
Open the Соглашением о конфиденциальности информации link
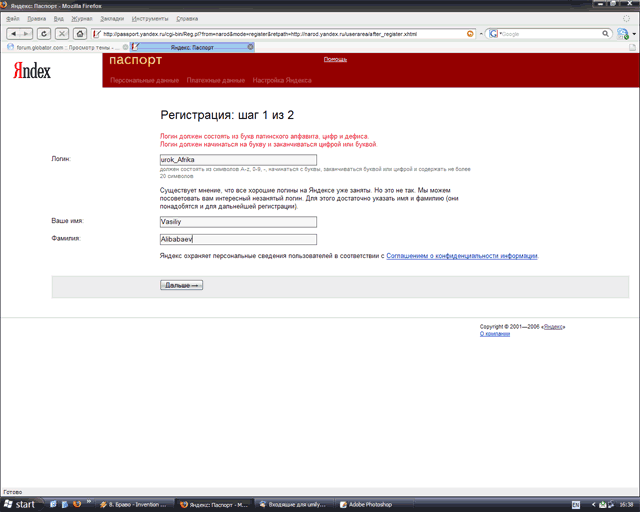(462, 256)
